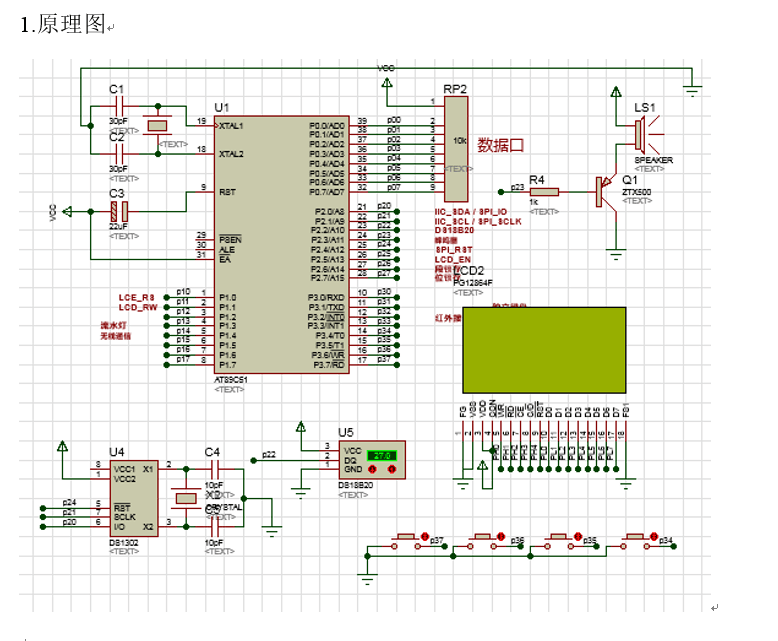This screenshot has height=641, width=778.
Task: Click right red adjust button on DS18B20
Action: click(x=391, y=469)
